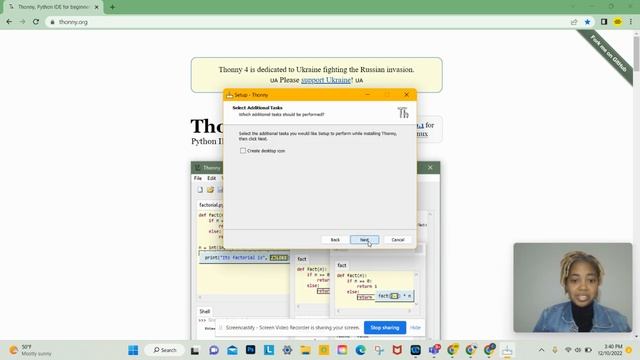Launch Photoshop from the taskbar
This screenshot has width=640, height=360.
[250, 350]
